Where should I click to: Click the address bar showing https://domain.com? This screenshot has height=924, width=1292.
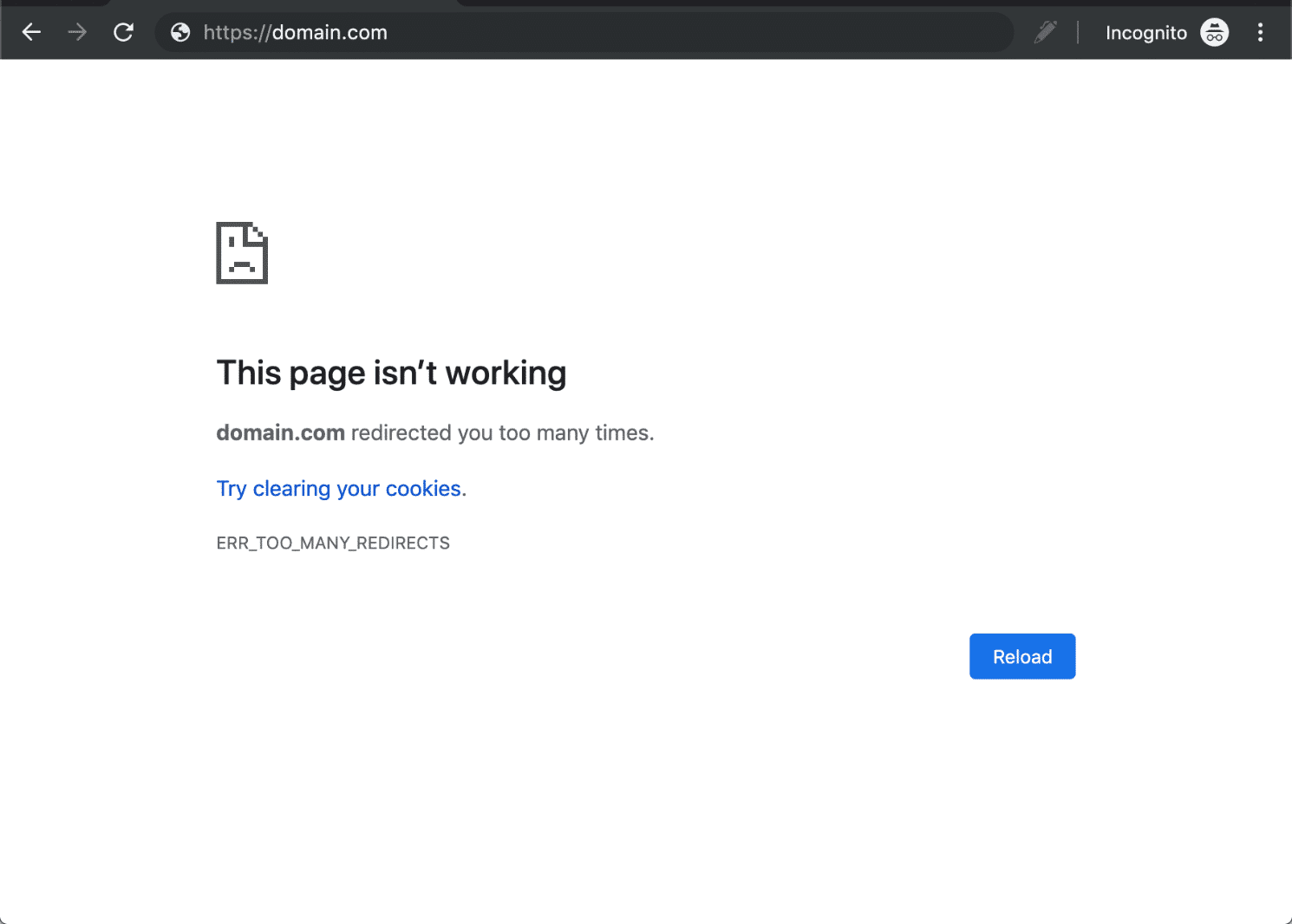coord(584,33)
